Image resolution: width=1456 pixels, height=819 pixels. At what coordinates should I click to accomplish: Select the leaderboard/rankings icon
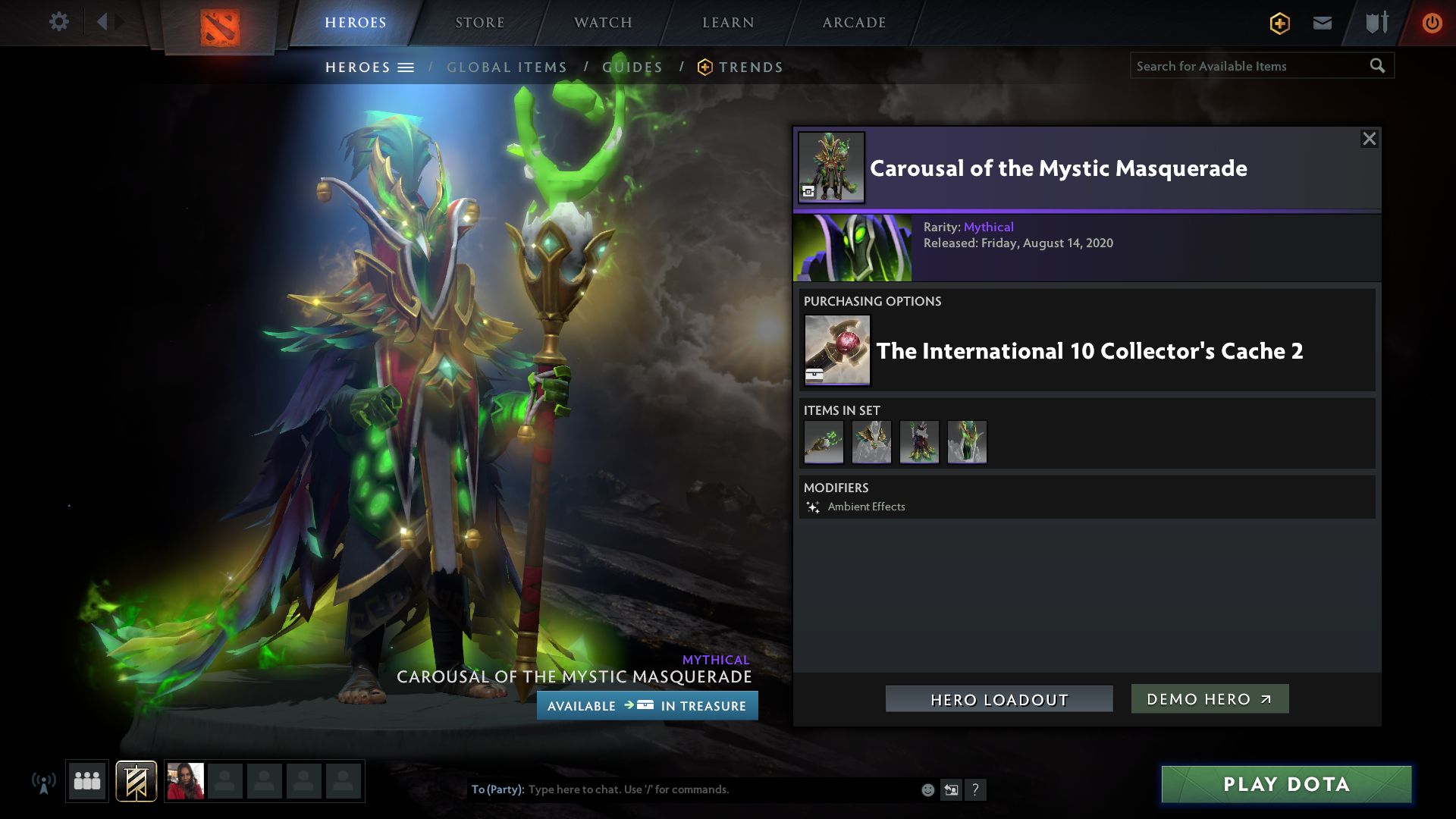1376,21
